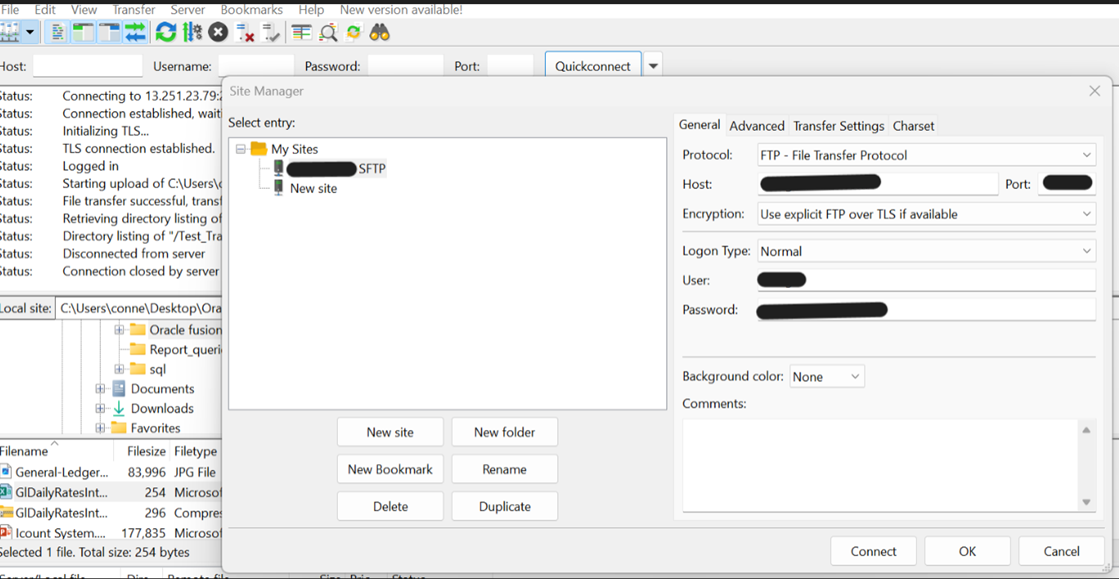The image size is (1119, 579).
Task: Click the New site button
Action: (x=390, y=432)
